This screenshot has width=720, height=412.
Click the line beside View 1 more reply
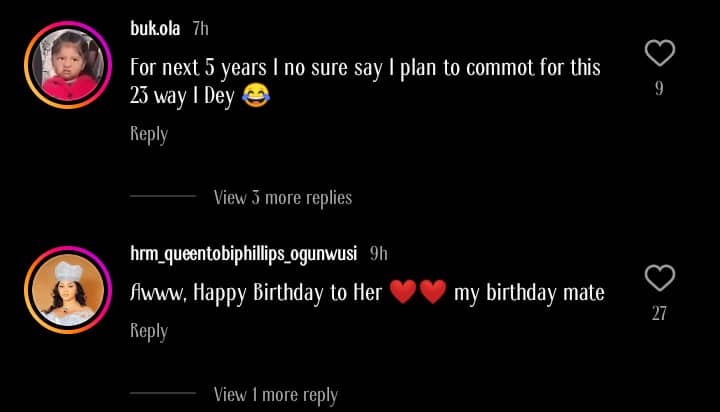click(163, 393)
